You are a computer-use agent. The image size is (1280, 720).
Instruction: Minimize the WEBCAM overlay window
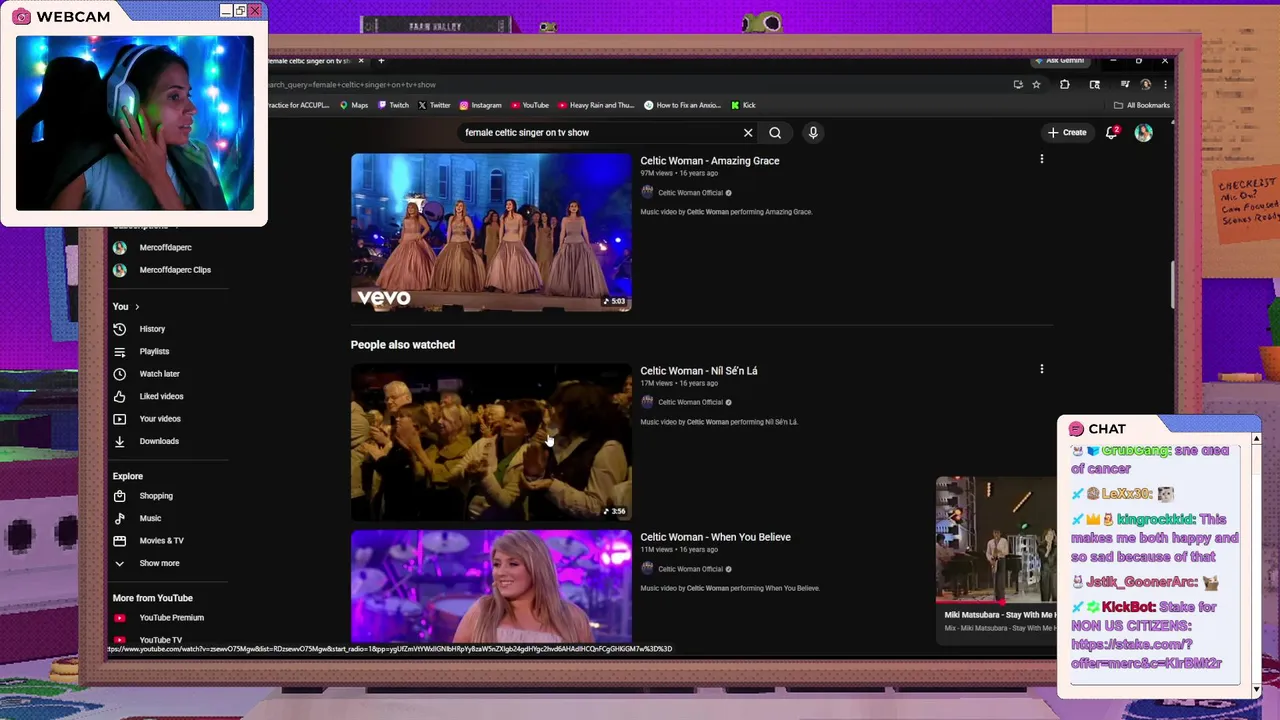tap(226, 11)
